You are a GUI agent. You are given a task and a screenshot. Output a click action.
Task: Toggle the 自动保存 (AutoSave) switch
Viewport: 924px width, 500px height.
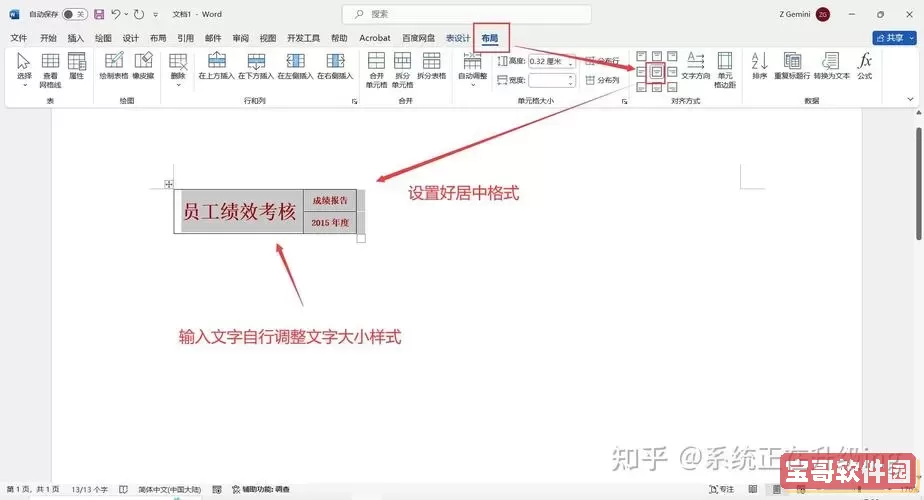click(x=74, y=14)
